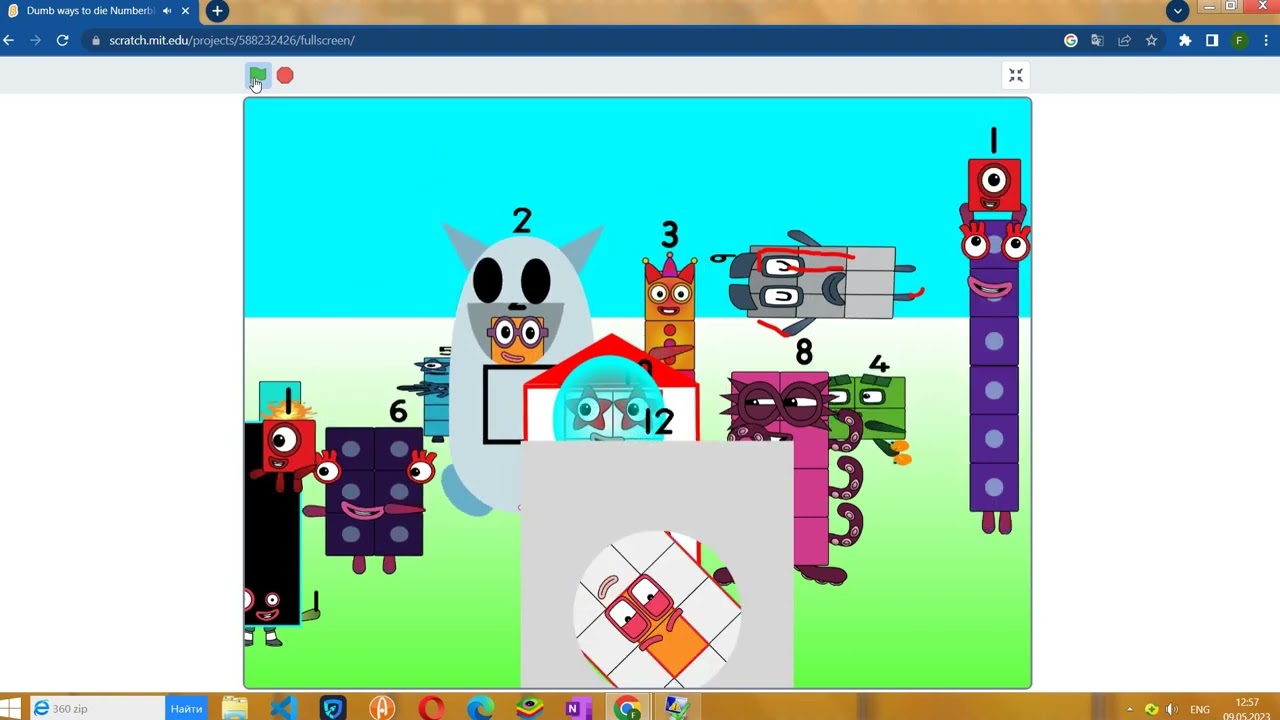1280x720 pixels.
Task: Open the Chrome three-dot menu
Action: pos(1267,40)
